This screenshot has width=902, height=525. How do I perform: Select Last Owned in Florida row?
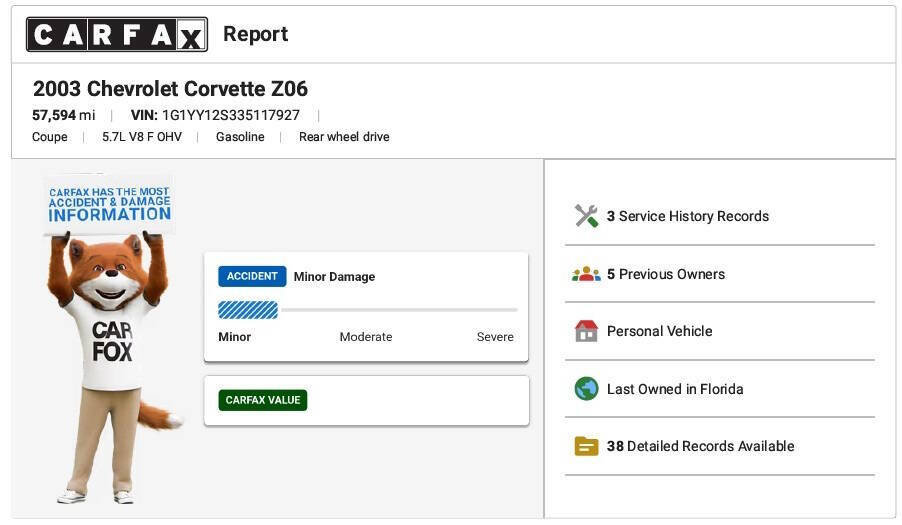pyautogui.click(x=720, y=389)
